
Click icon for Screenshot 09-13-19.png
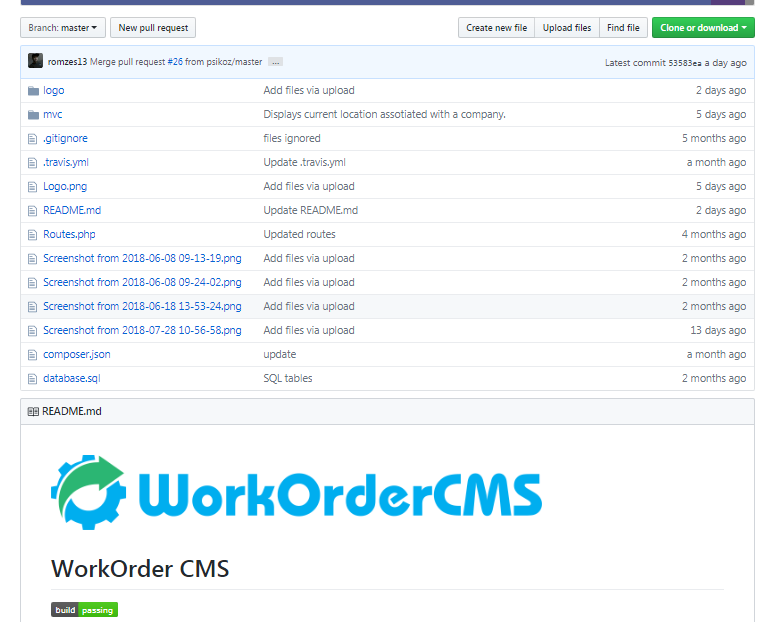[33, 259]
